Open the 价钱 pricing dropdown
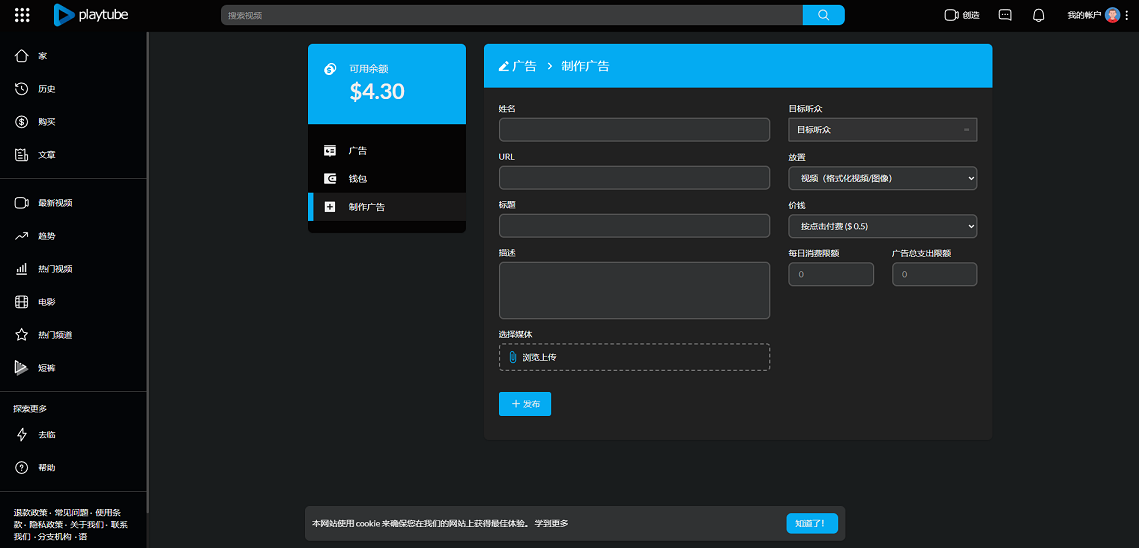1139x548 pixels. pyautogui.click(x=882, y=226)
